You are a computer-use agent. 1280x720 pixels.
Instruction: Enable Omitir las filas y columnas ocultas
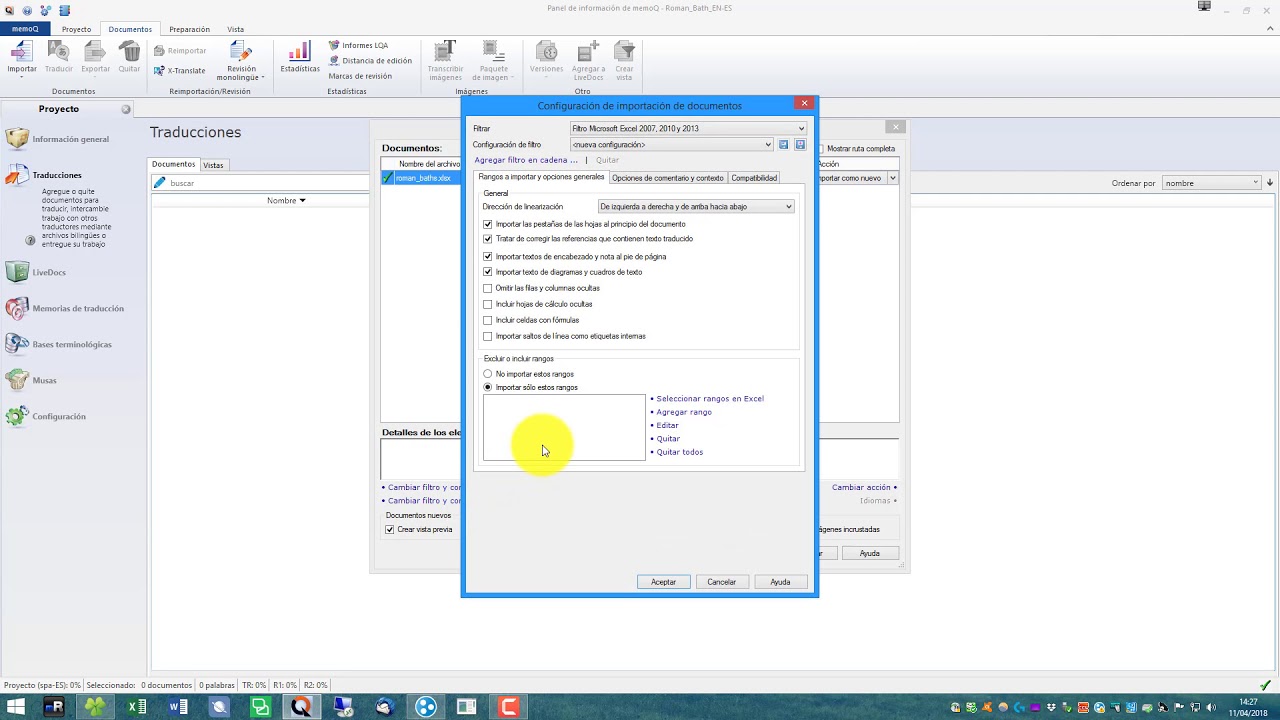coord(488,288)
